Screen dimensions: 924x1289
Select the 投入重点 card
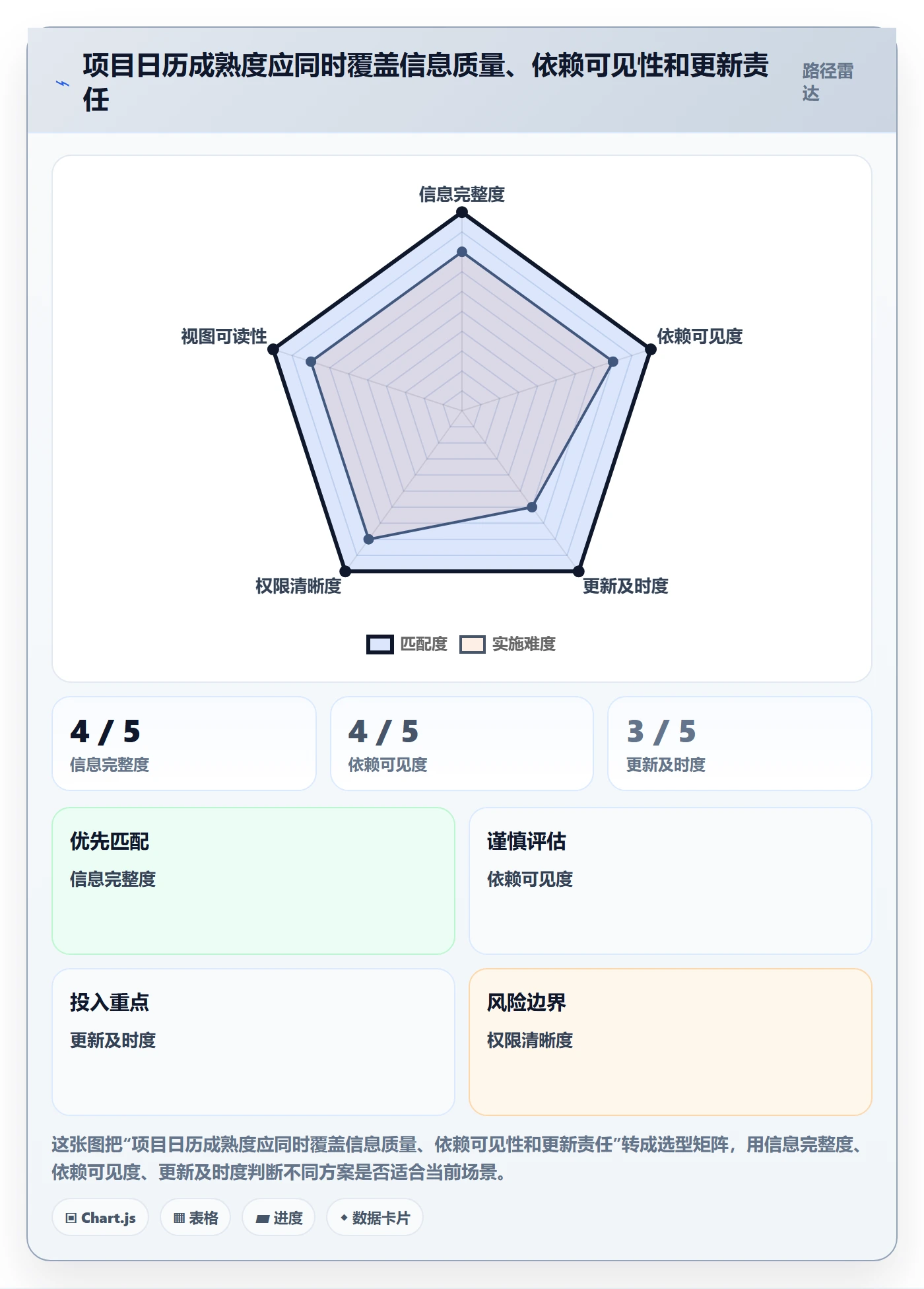click(253, 1042)
